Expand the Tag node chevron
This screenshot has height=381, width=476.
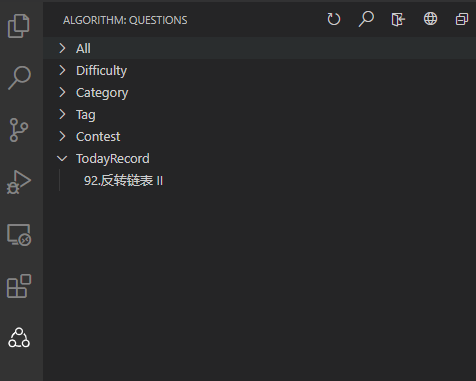coord(62,114)
